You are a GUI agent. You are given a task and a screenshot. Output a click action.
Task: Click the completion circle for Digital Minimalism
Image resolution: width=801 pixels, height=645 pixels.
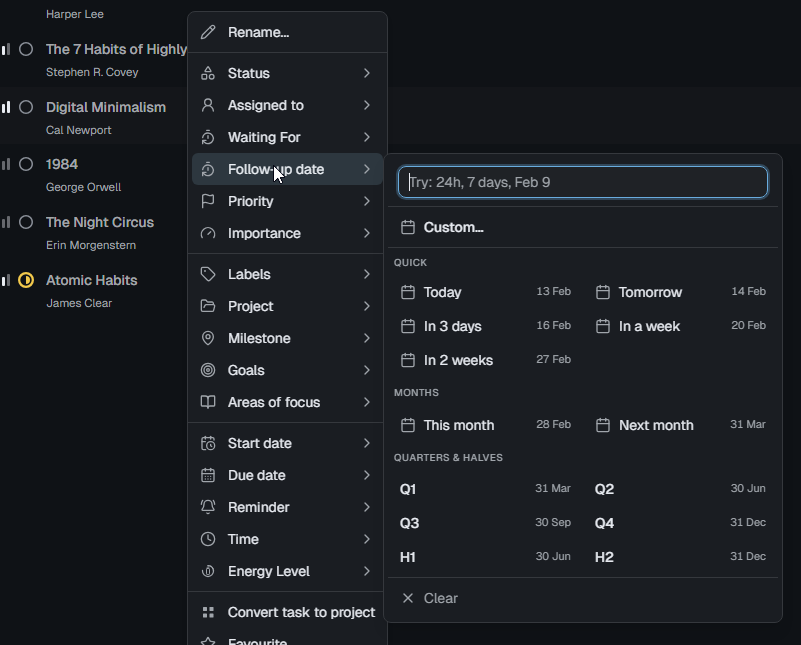coord(25,107)
